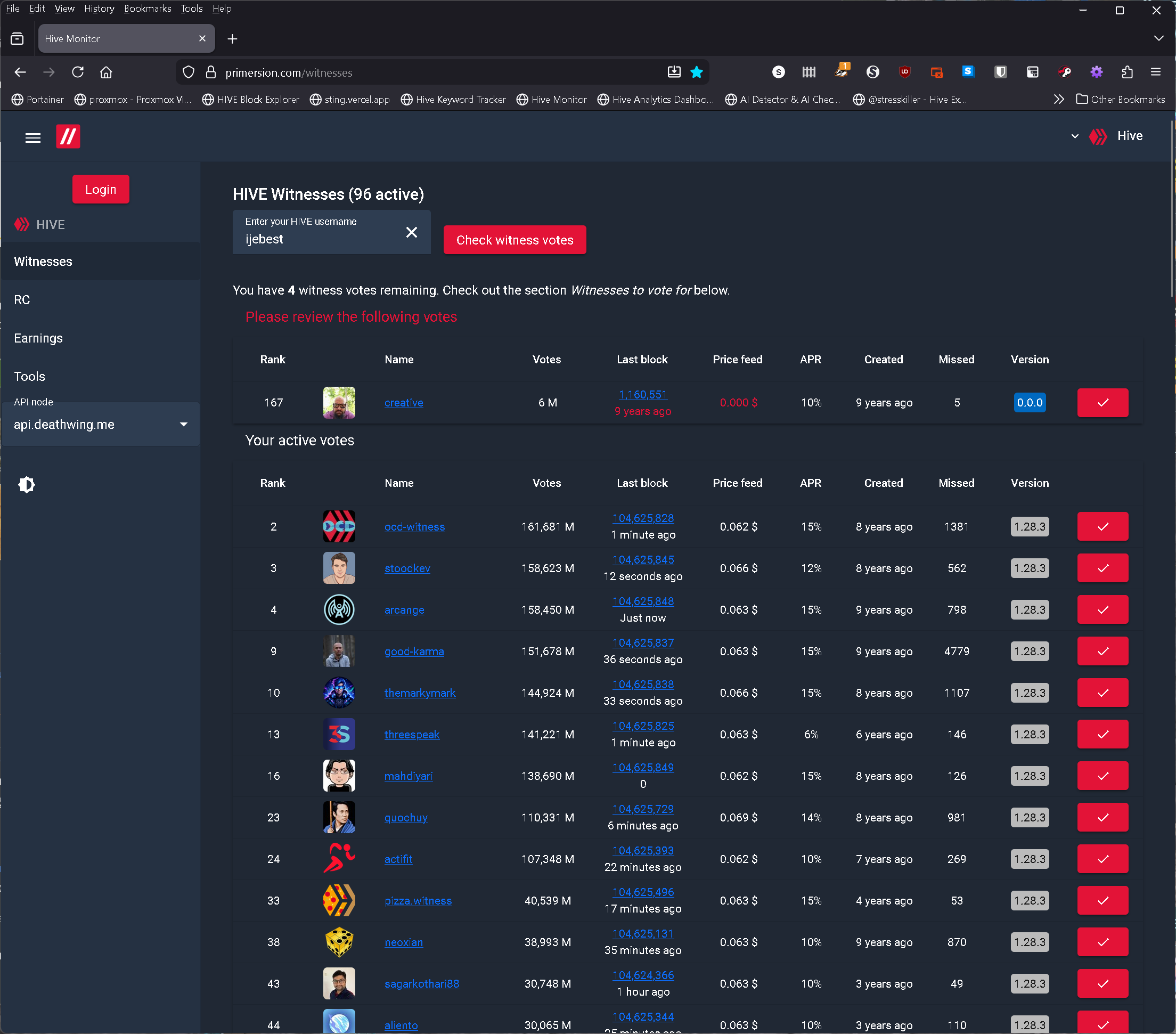Expand the chevron next to the Hive logo
Image resolution: width=1176 pixels, height=1034 pixels.
click(x=1074, y=136)
